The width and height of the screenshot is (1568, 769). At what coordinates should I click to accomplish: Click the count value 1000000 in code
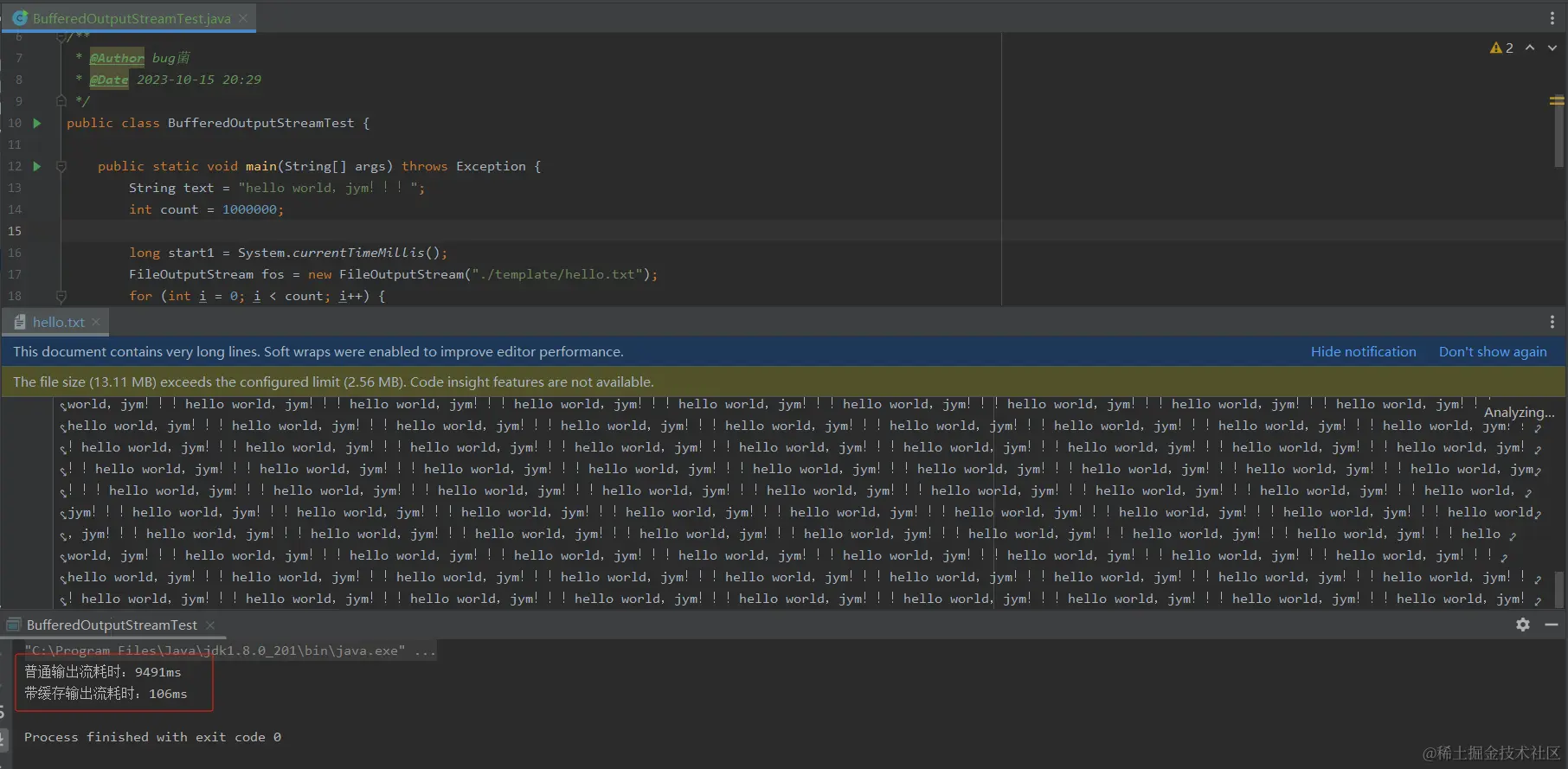[249, 209]
